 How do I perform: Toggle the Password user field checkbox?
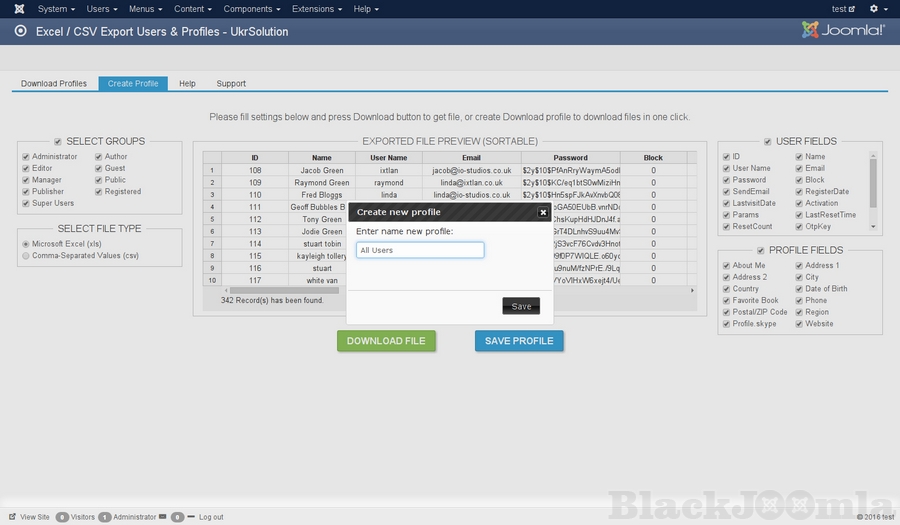coord(726,180)
